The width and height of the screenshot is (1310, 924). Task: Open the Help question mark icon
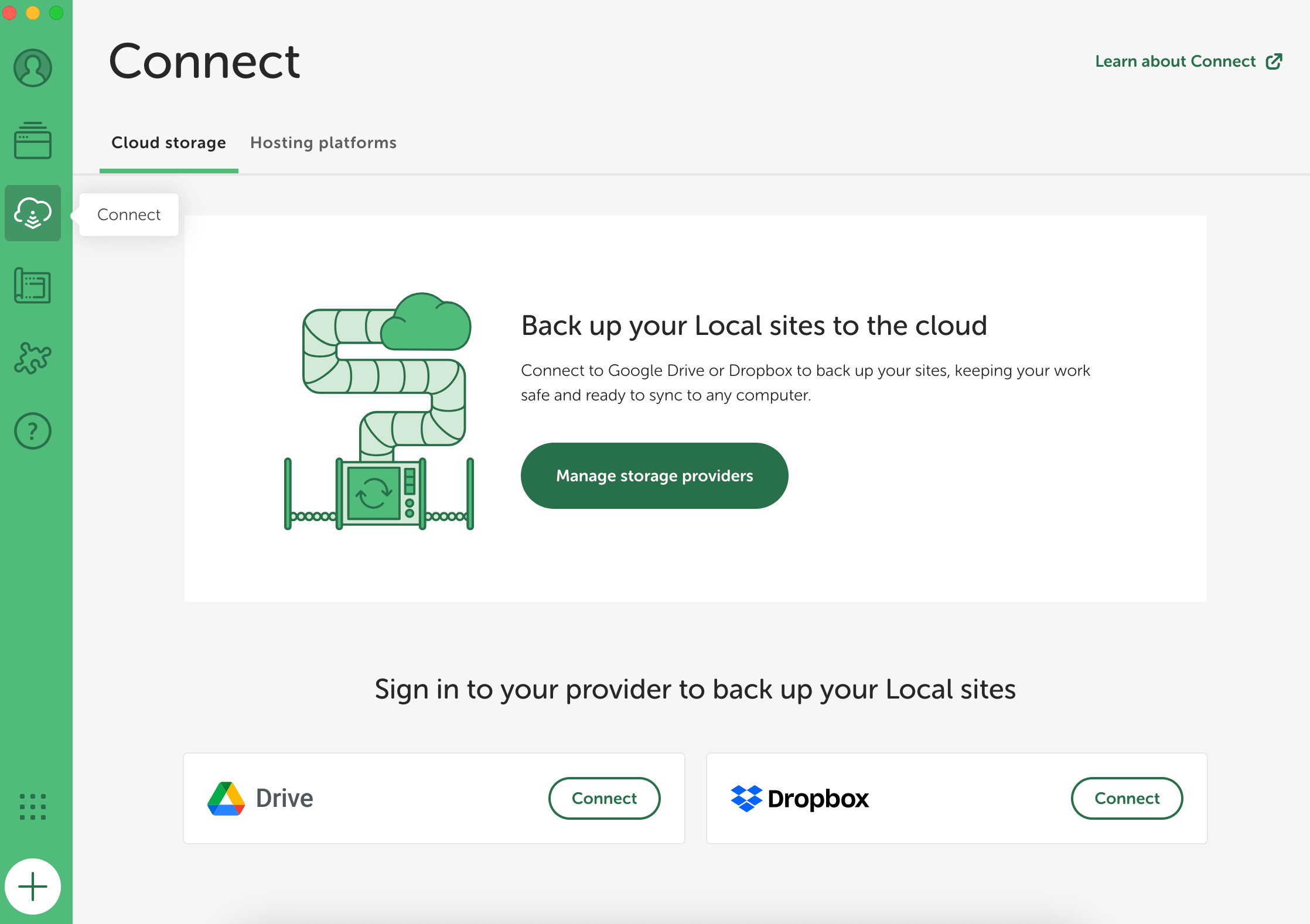[x=33, y=431]
